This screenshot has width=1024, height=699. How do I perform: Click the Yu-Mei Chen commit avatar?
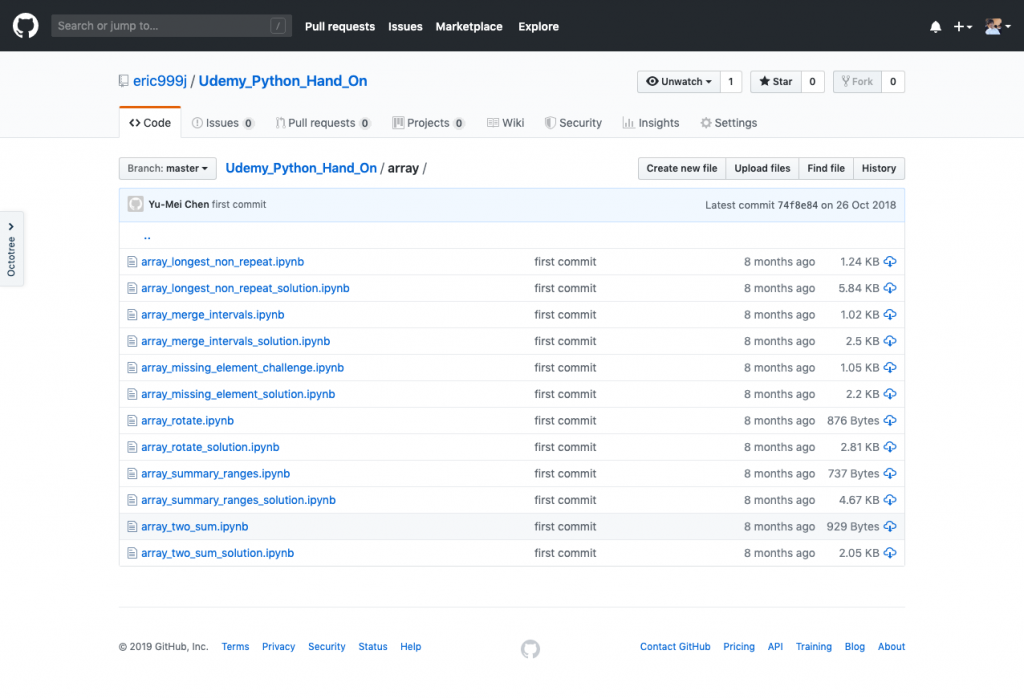point(135,204)
